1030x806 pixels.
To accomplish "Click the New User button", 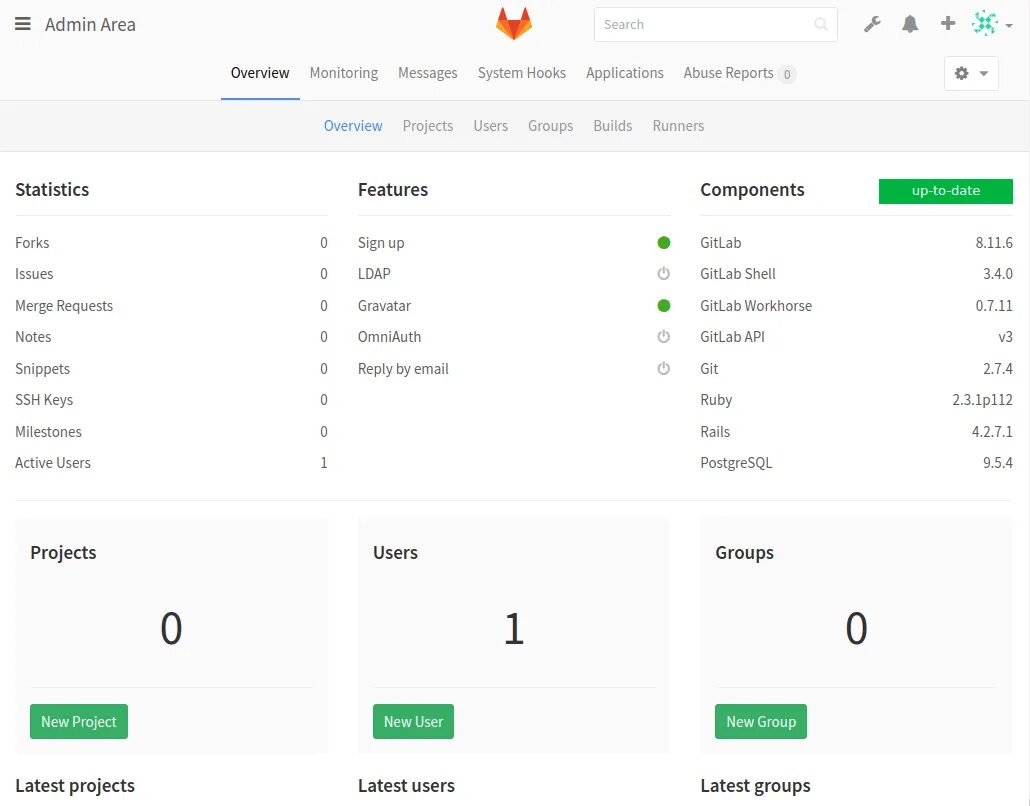I will [x=413, y=721].
